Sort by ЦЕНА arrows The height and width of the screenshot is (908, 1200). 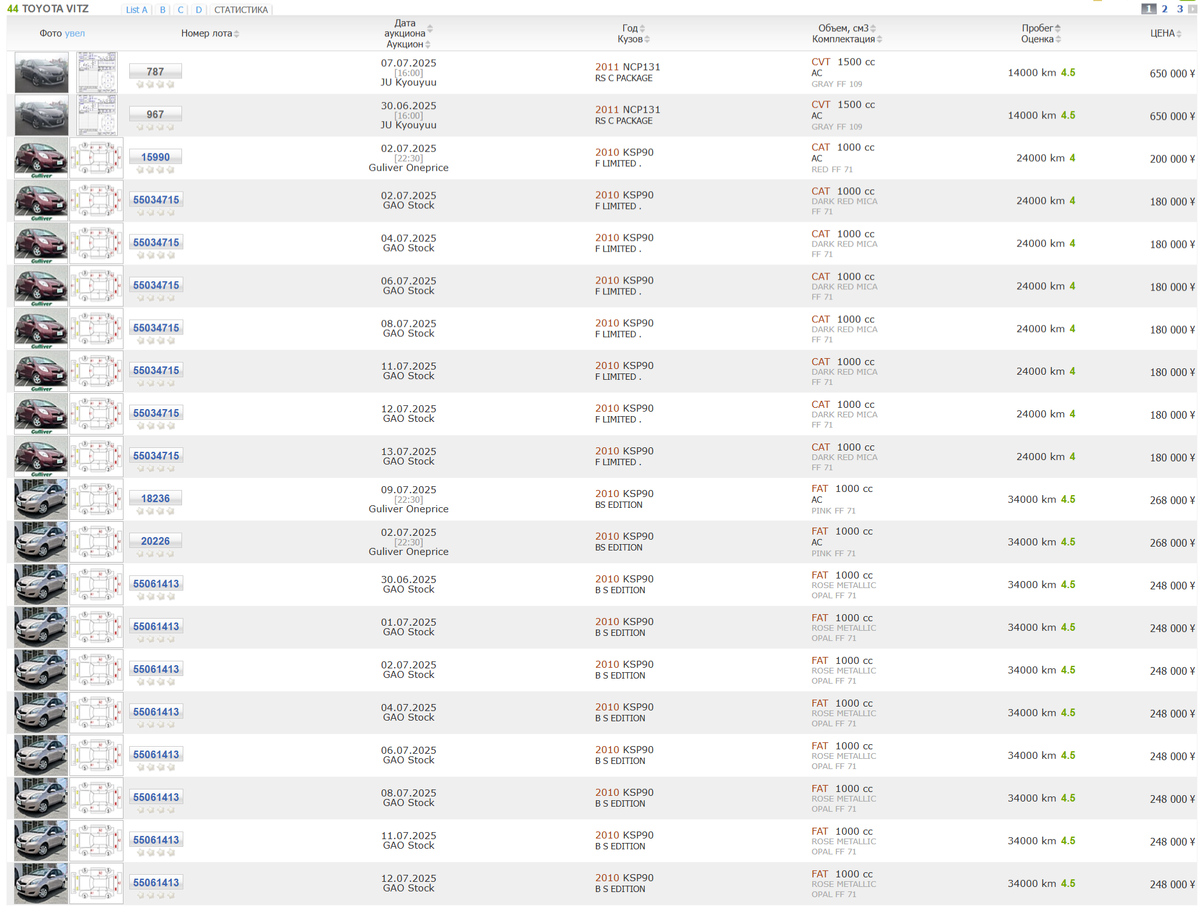[x=1179, y=34]
